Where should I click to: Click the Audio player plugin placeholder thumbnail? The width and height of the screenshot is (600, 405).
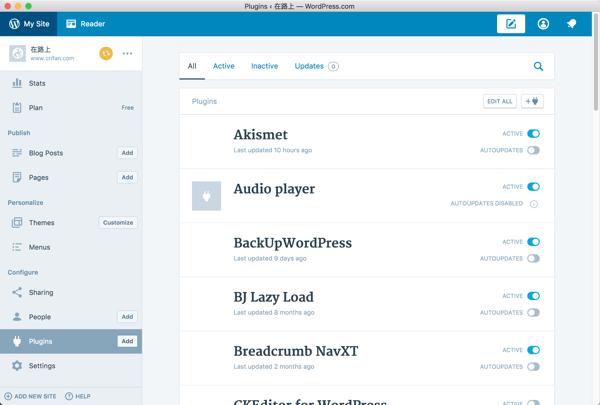click(206, 196)
